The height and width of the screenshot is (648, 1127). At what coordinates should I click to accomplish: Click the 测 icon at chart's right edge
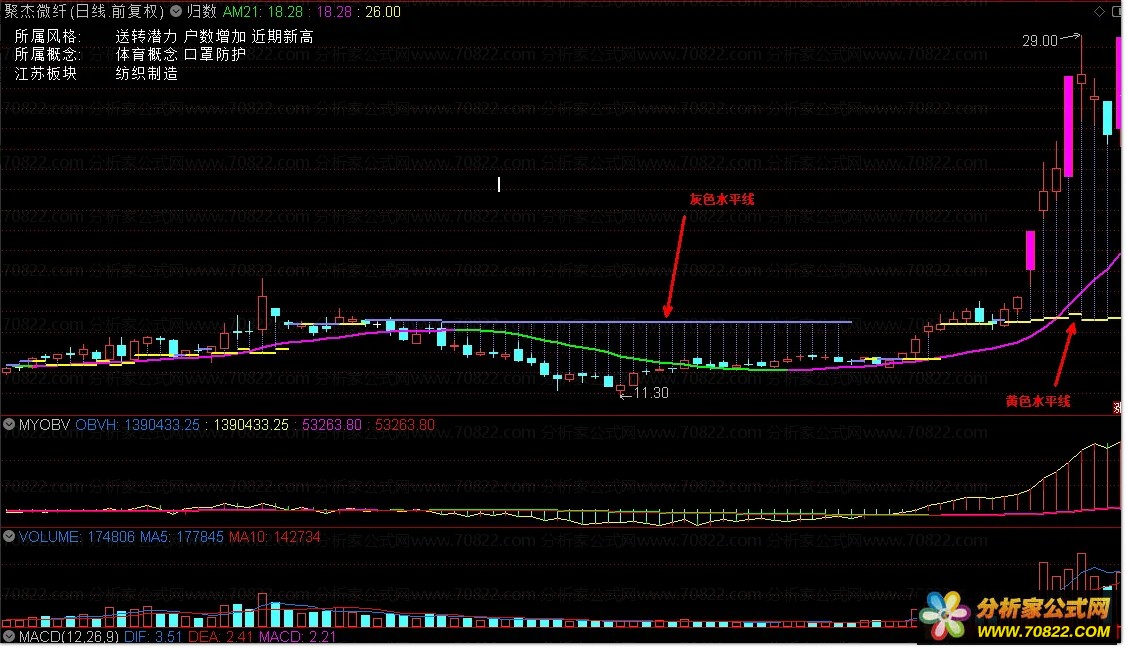pyautogui.click(x=1117, y=407)
